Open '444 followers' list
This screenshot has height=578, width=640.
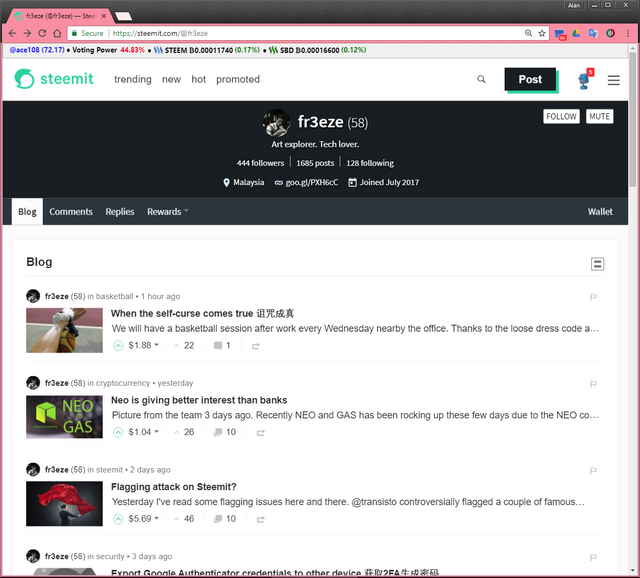pyautogui.click(x=260, y=163)
